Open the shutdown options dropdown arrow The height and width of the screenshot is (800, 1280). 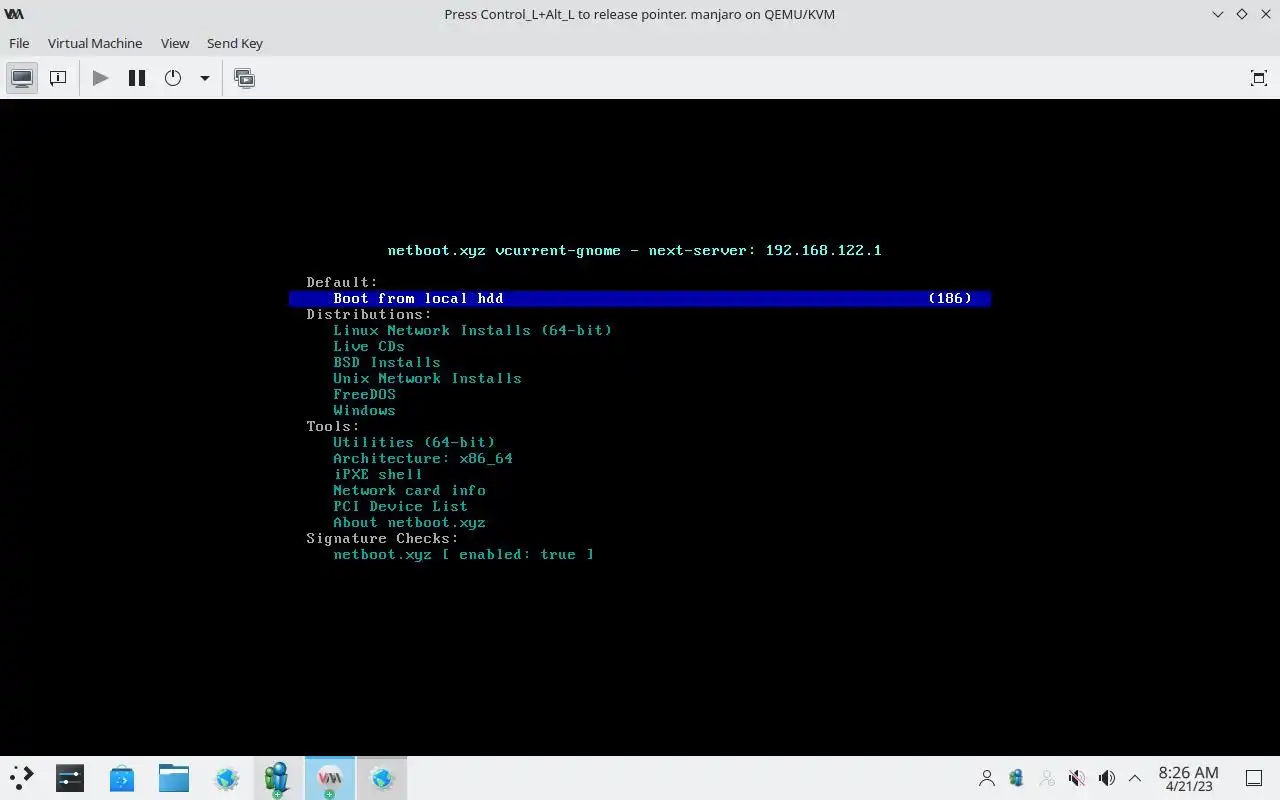(205, 78)
